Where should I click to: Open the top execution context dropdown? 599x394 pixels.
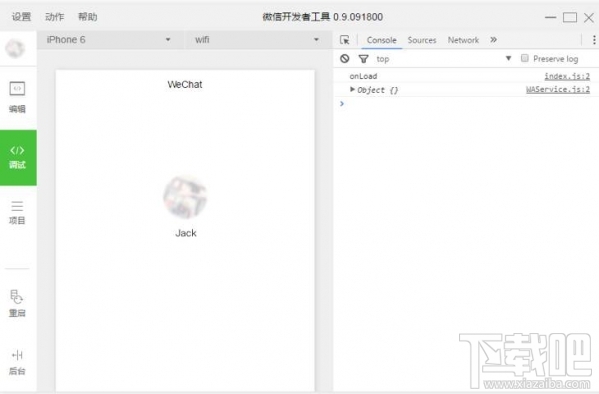tap(444, 58)
